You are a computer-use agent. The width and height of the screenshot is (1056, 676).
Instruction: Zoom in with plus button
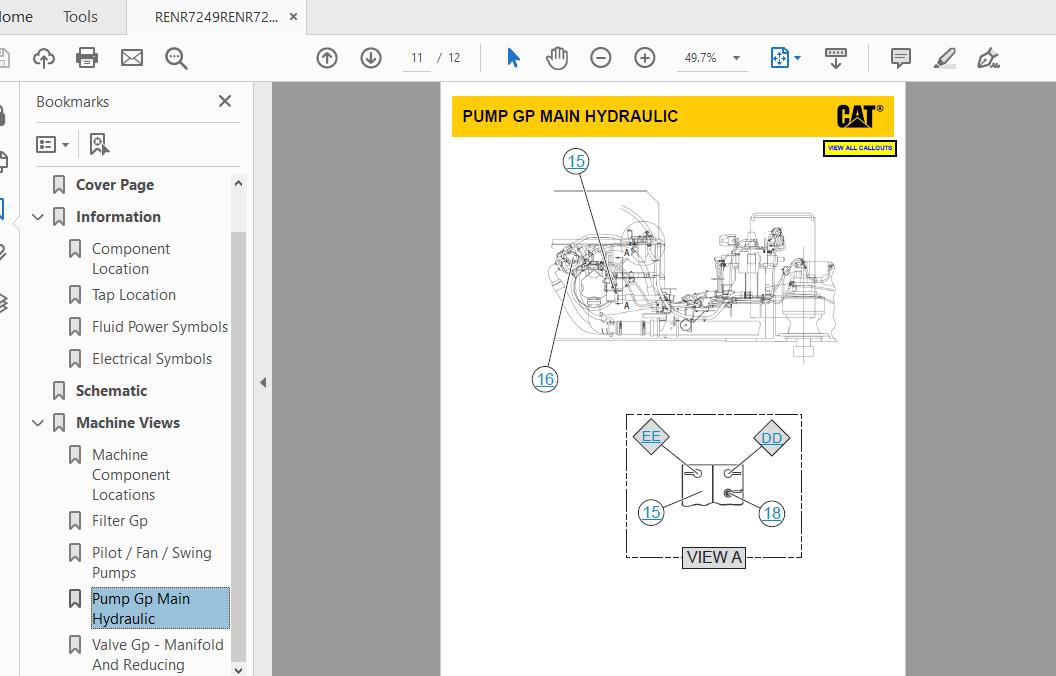click(645, 58)
